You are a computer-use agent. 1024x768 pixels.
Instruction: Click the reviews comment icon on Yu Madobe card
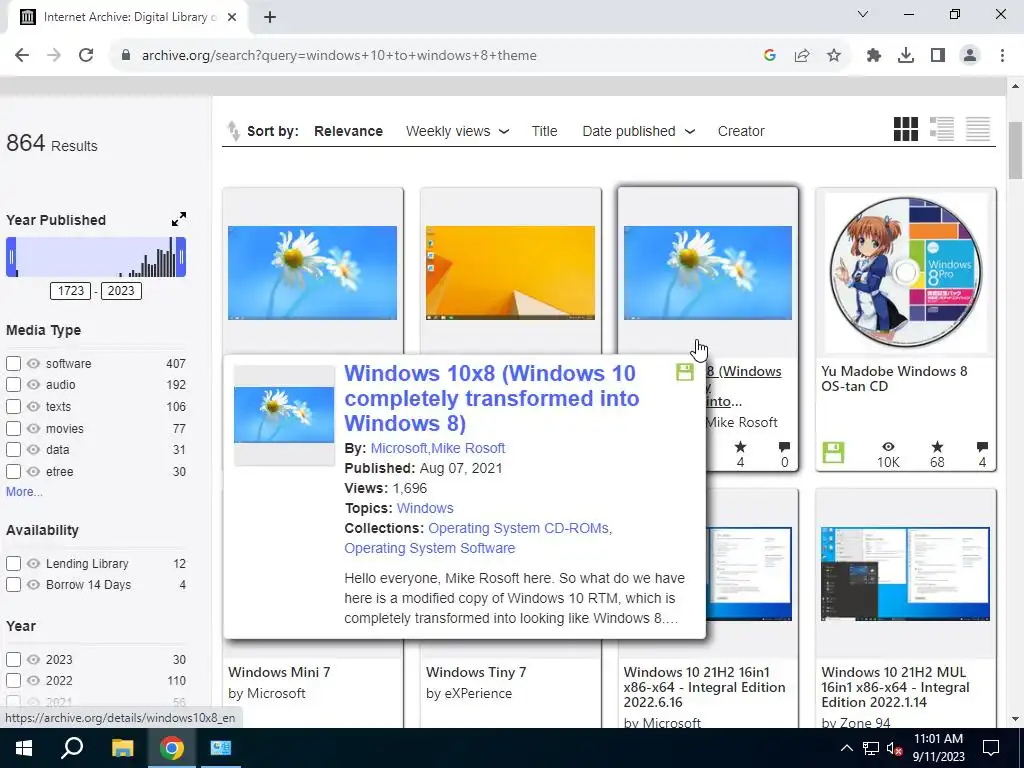click(982, 447)
